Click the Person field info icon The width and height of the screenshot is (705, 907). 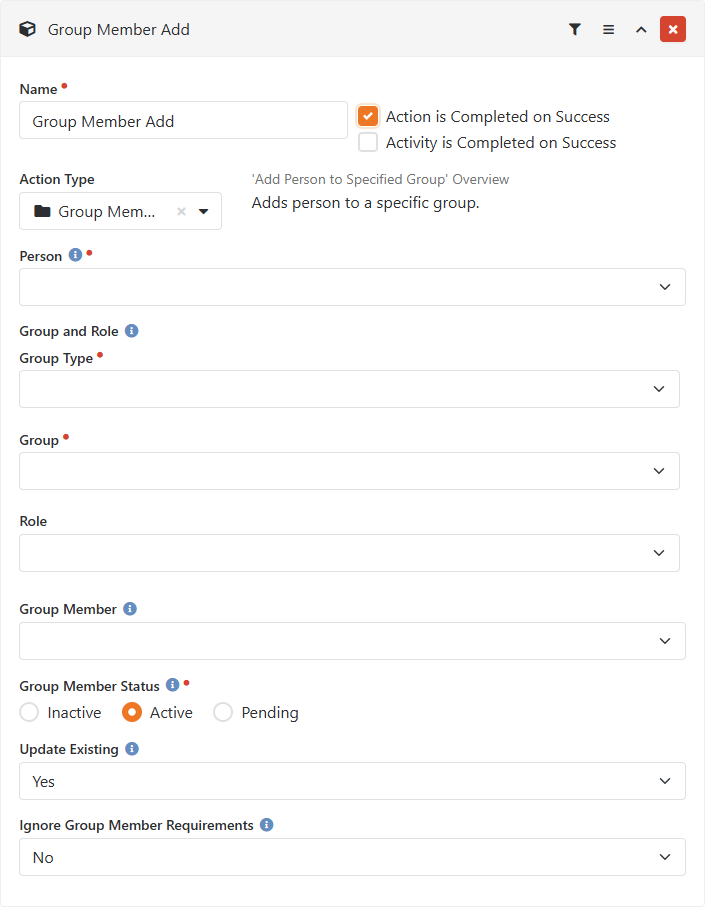pyautogui.click(x=75, y=255)
